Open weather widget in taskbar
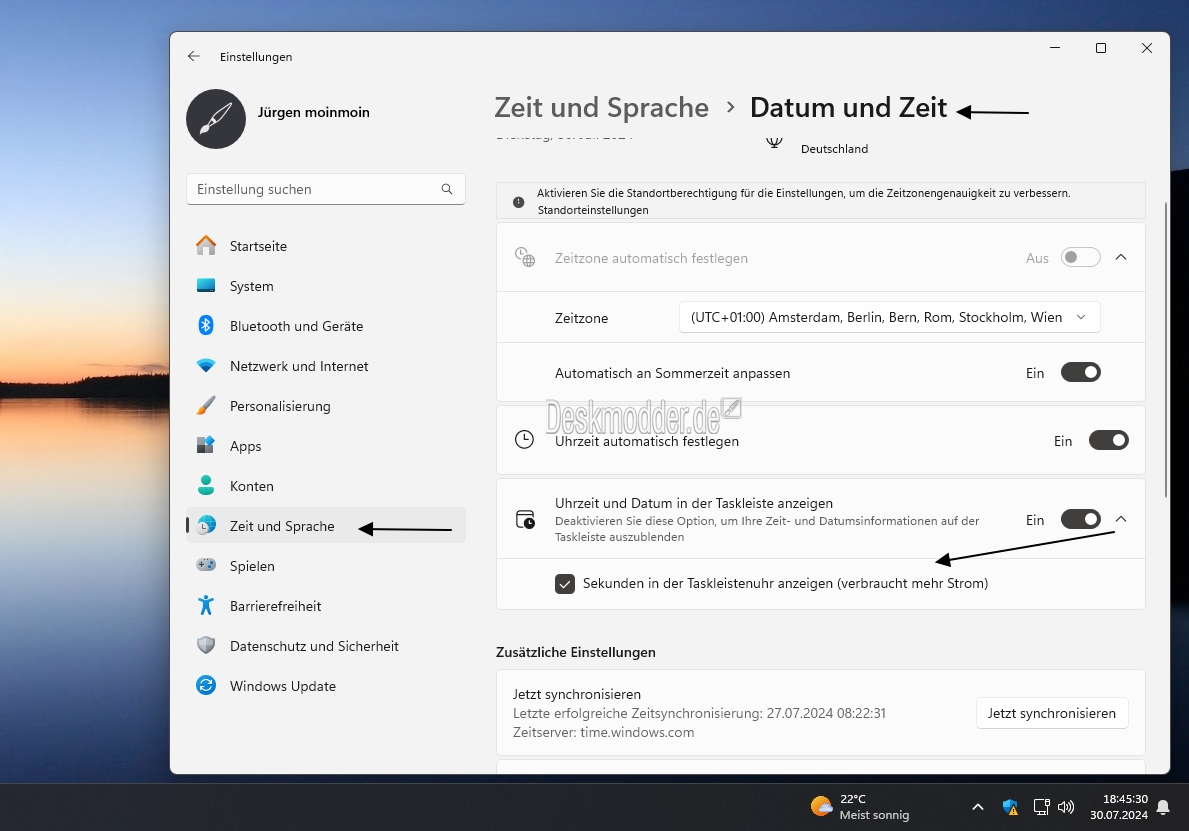Image resolution: width=1189 pixels, height=831 pixels. pyautogui.click(x=860, y=807)
